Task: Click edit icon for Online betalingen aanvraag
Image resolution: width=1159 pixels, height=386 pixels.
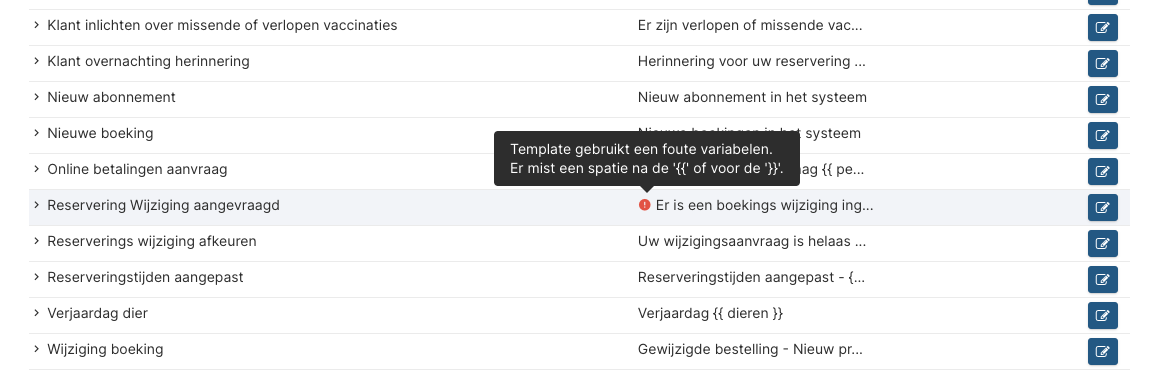Action: 1102,172
